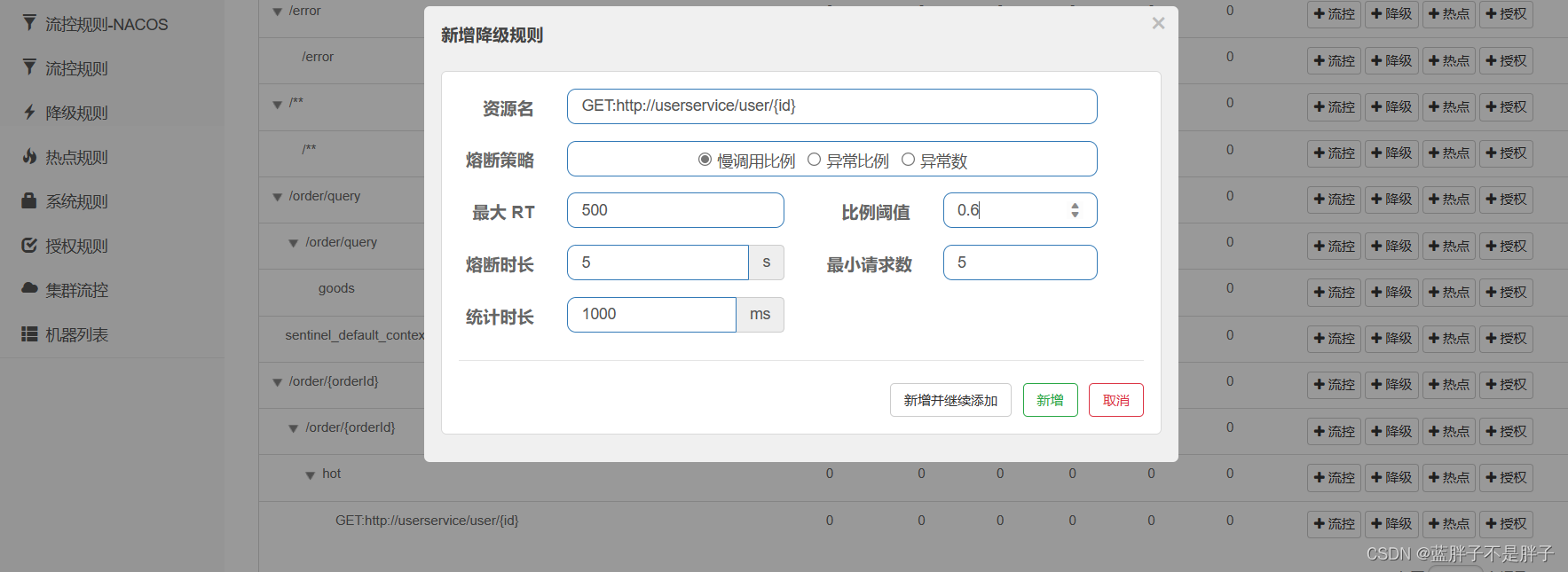Click 降级 button in top /order/{orderId} row
The image size is (1568, 572).
[x=1391, y=384]
